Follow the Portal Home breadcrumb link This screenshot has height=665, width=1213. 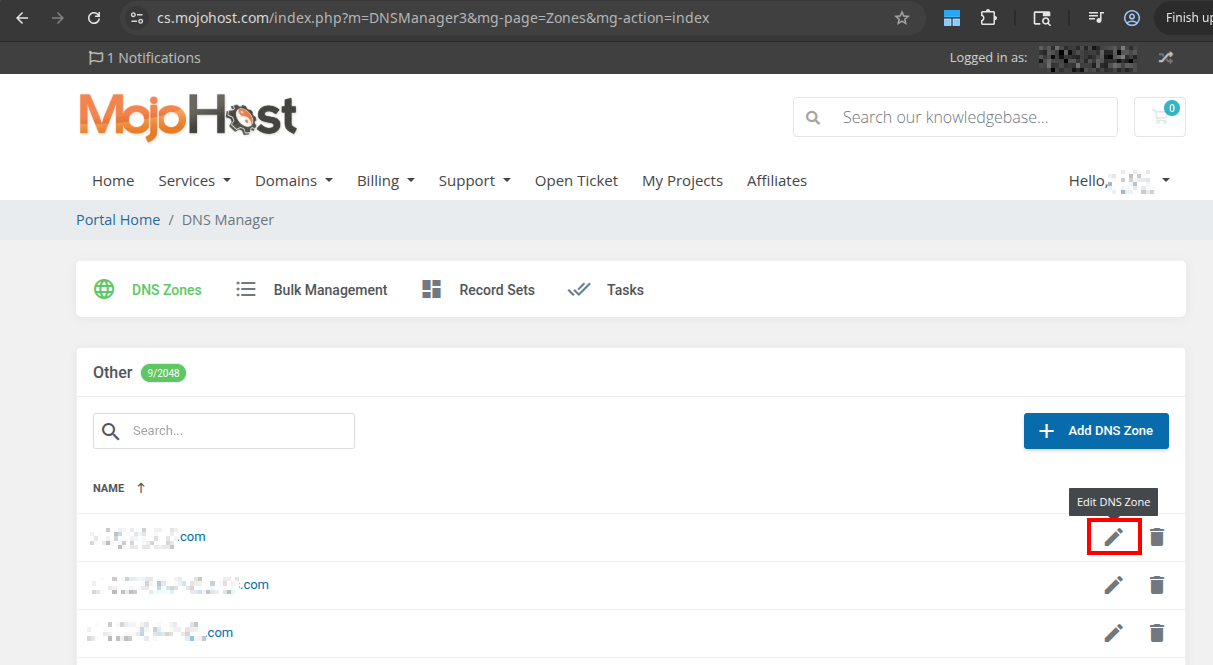click(x=118, y=220)
